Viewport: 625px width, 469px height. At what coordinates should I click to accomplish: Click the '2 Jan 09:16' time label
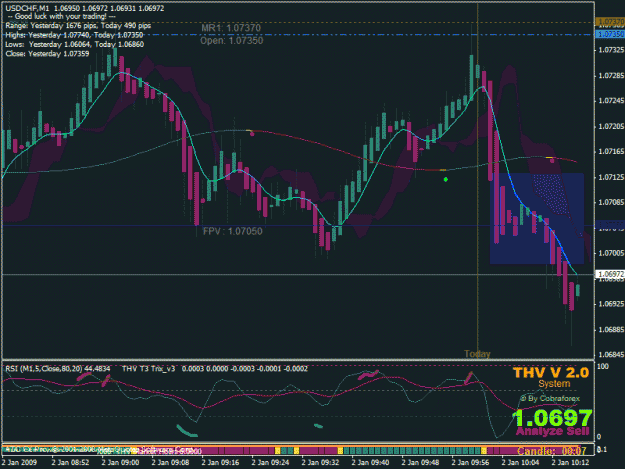click(220, 463)
